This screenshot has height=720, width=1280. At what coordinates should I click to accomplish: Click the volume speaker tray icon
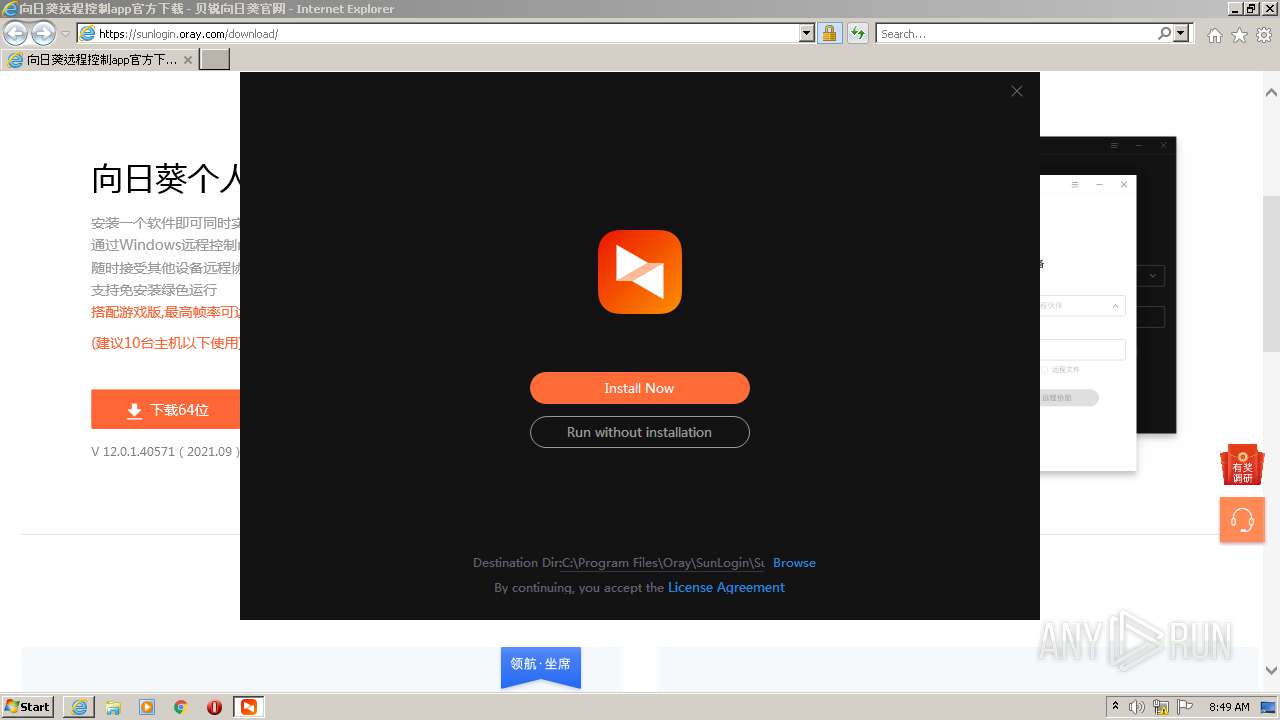click(1137, 707)
